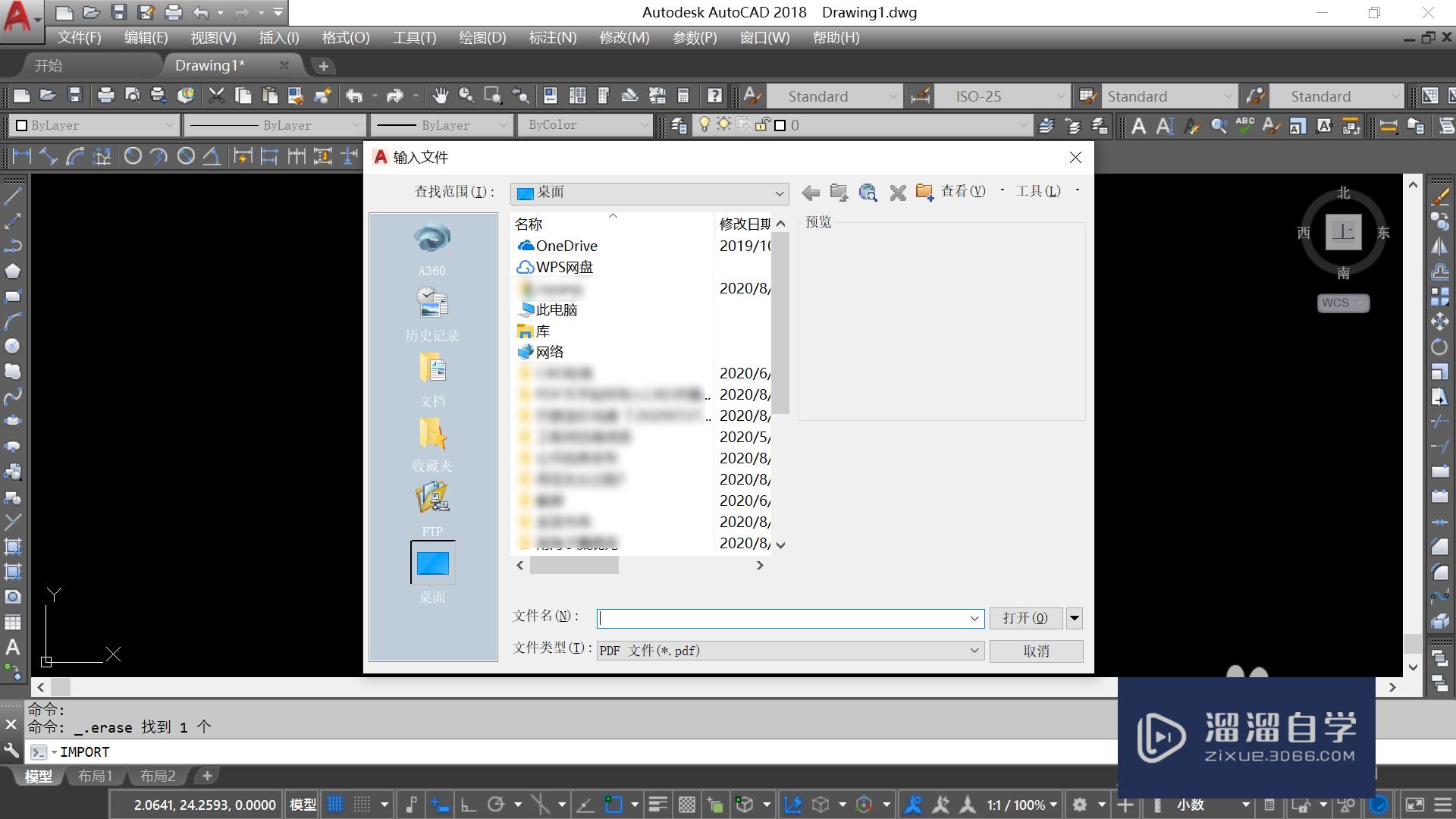Viewport: 1456px width, 819px height.
Task: Open the 查看(V) views menu button
Action: 963,191
